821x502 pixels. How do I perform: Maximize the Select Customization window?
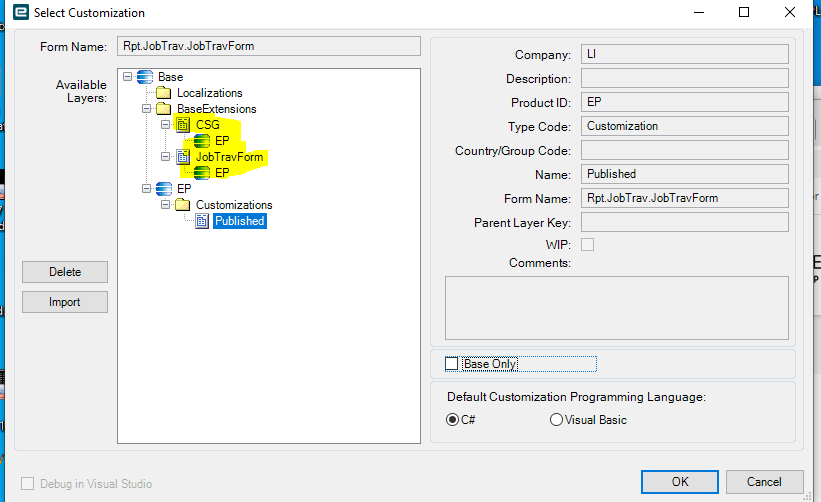point(744,12)
